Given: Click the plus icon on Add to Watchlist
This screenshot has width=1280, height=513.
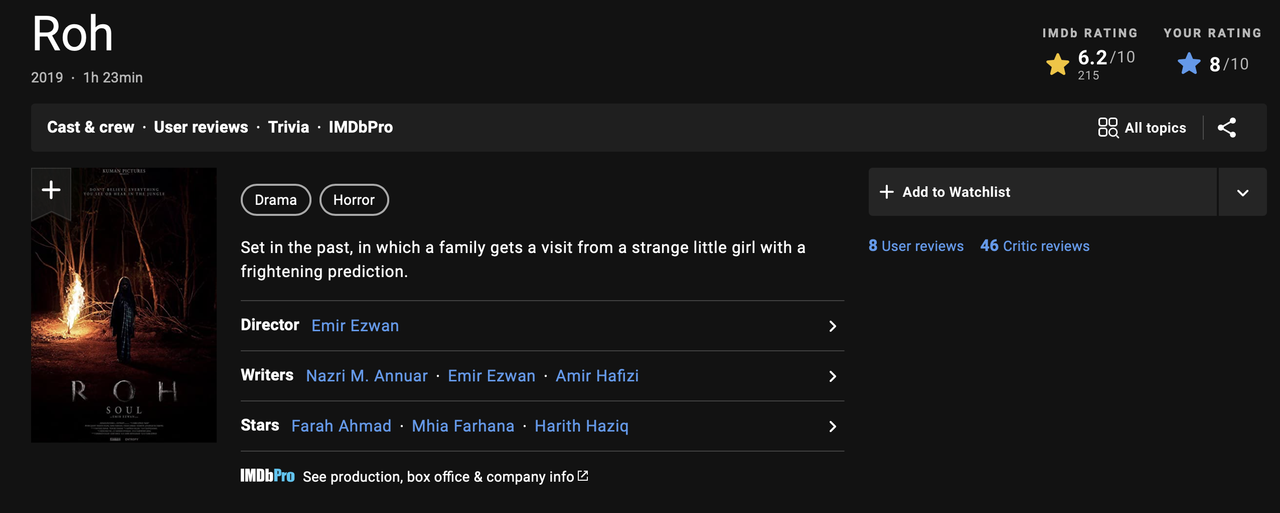Looking at the screenshot, I should pos(886,192).
